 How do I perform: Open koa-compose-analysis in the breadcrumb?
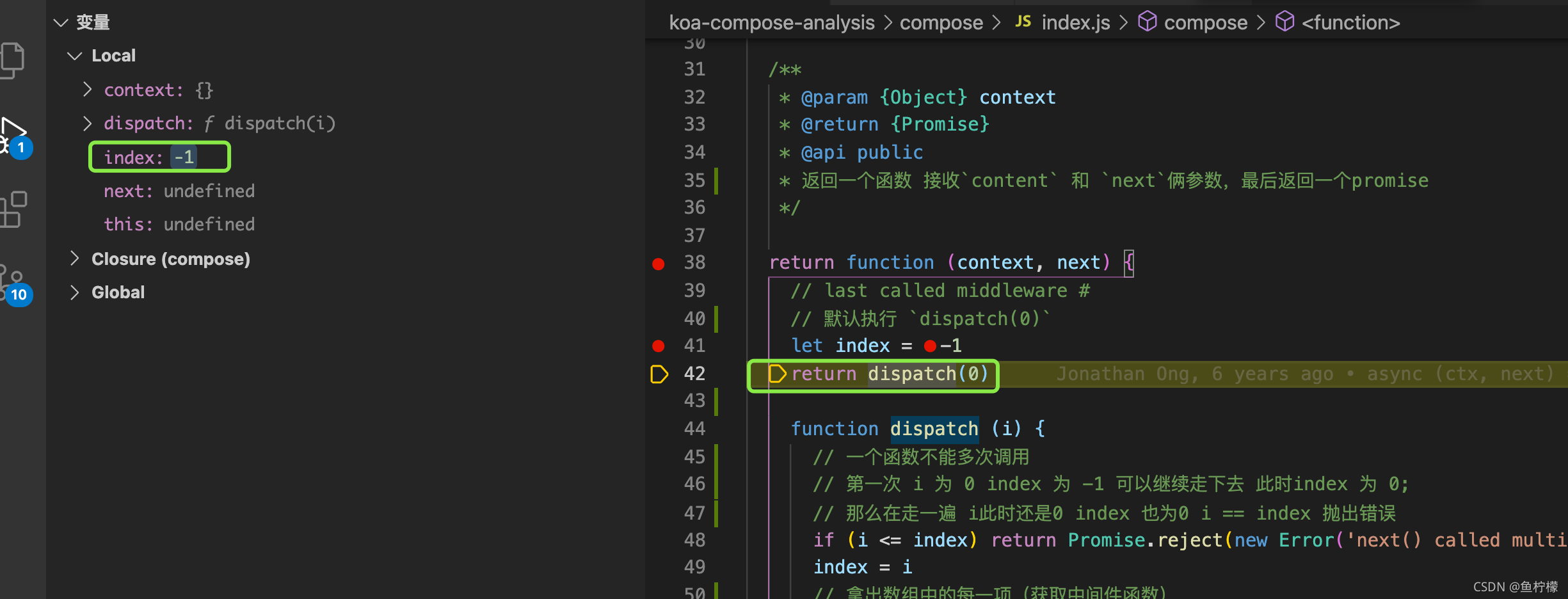pos(772,23)
